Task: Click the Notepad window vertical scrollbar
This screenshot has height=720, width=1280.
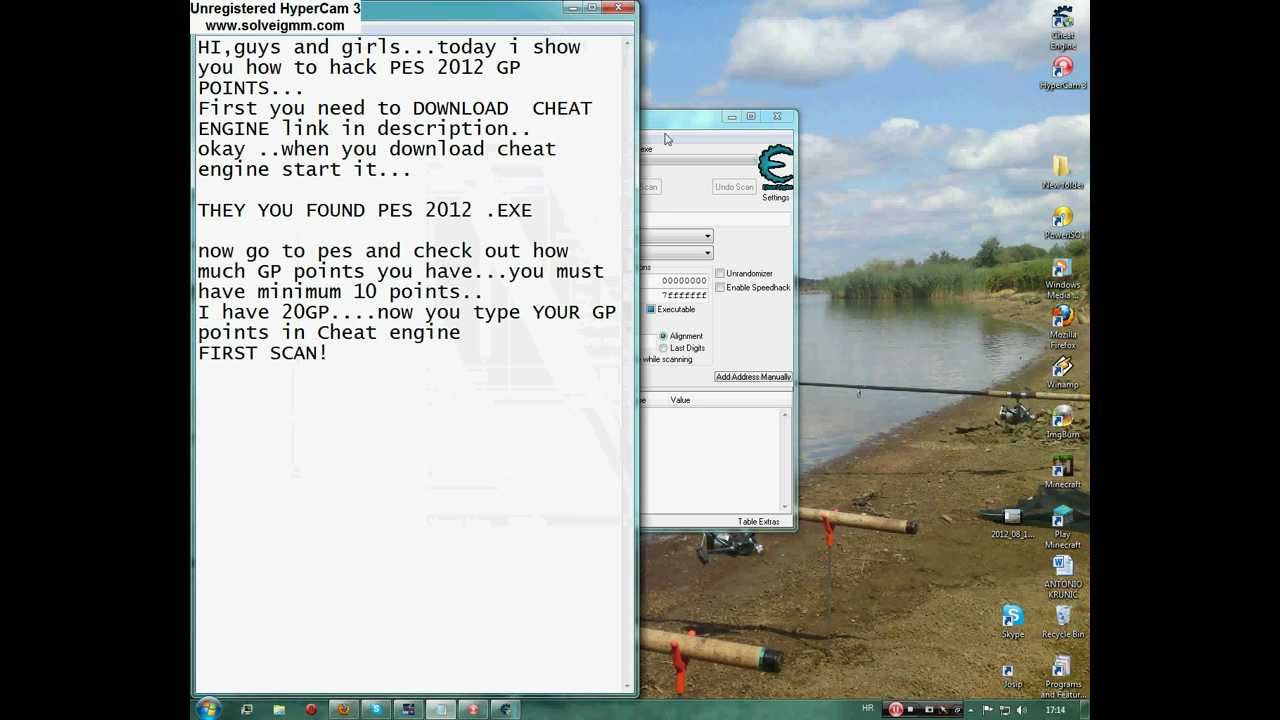Action: coord(629,364)
